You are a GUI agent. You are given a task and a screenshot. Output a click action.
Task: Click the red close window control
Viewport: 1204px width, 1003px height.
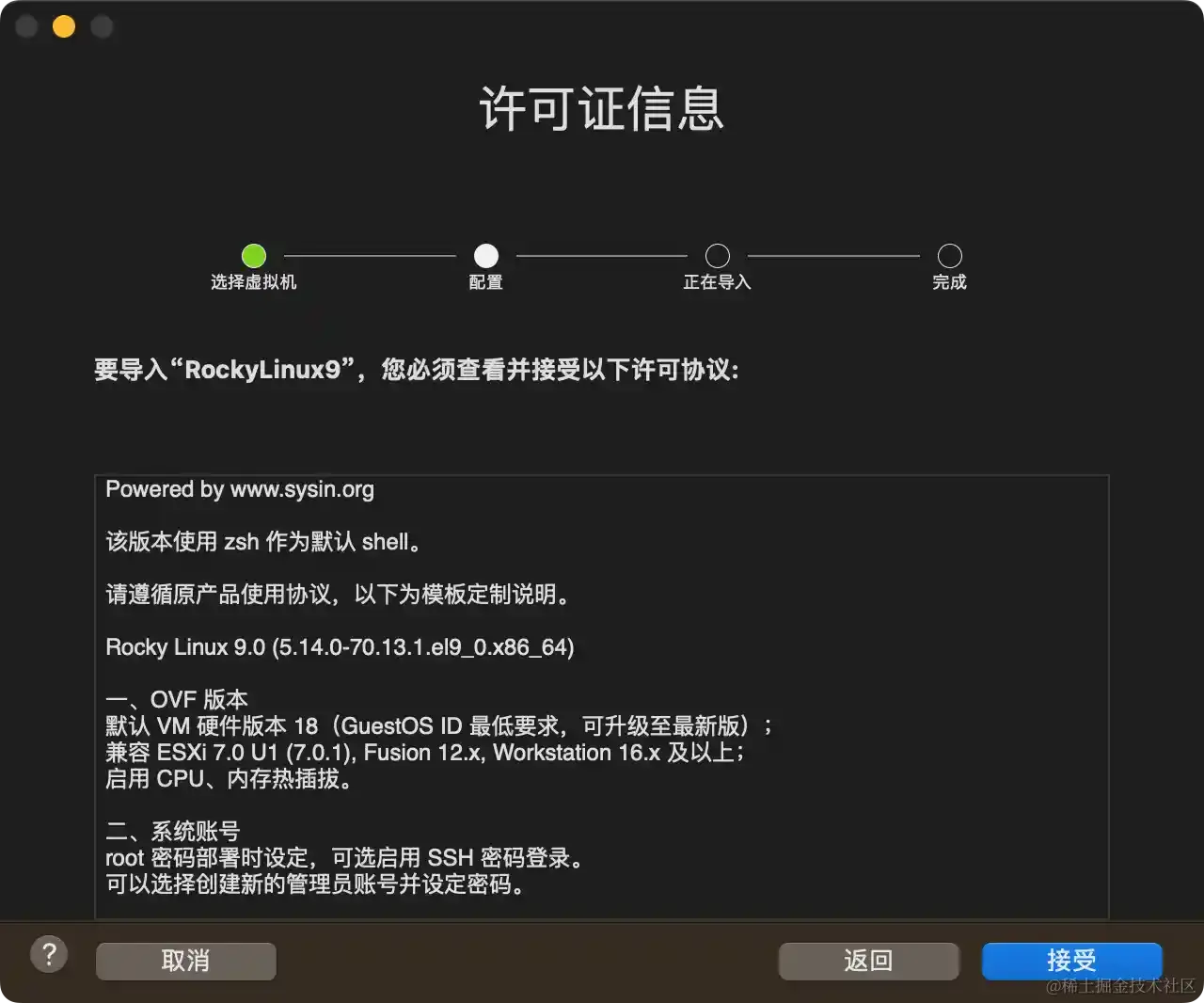point(26,26)
